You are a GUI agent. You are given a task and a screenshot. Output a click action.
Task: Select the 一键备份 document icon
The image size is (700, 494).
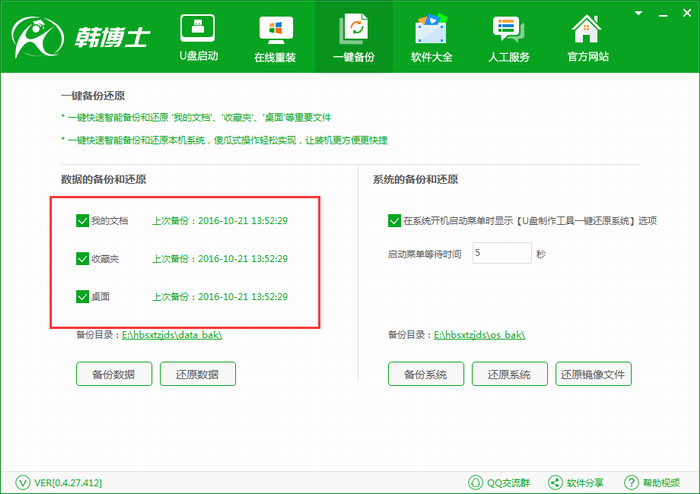(353, 29)
